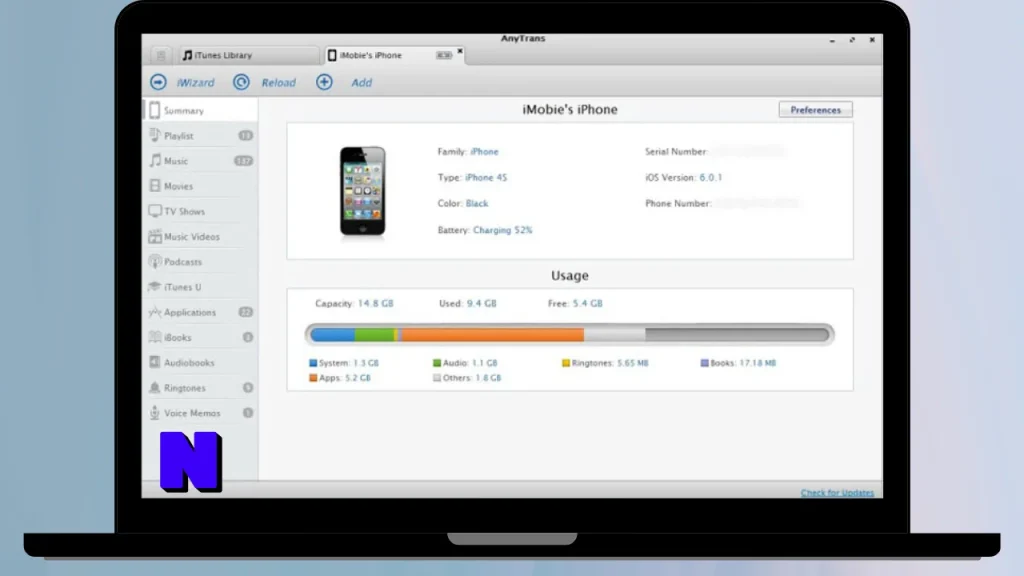1024x576 pixels.
Task: Click the Color value "Black"
Action: (x=477, y=204)
